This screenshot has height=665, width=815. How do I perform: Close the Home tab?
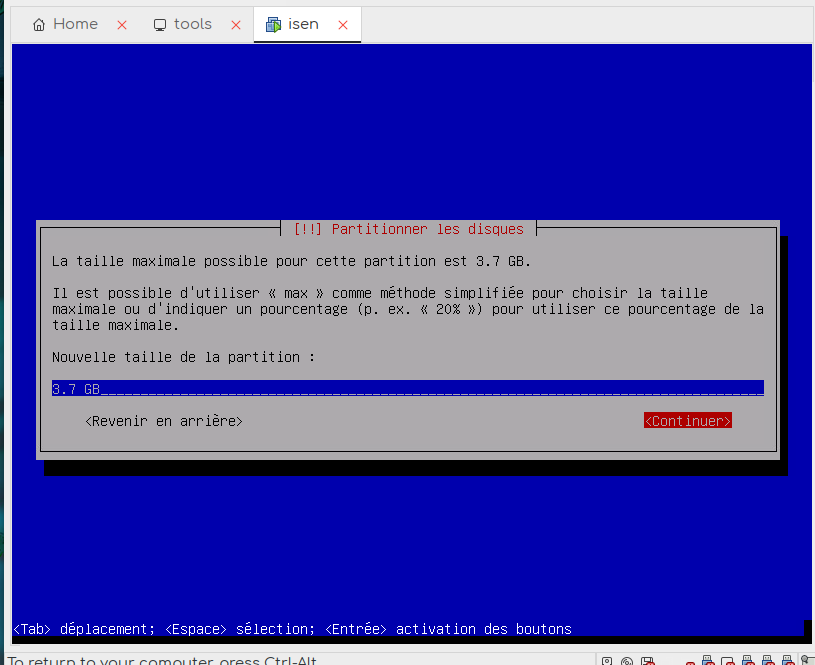pos(122,25)
